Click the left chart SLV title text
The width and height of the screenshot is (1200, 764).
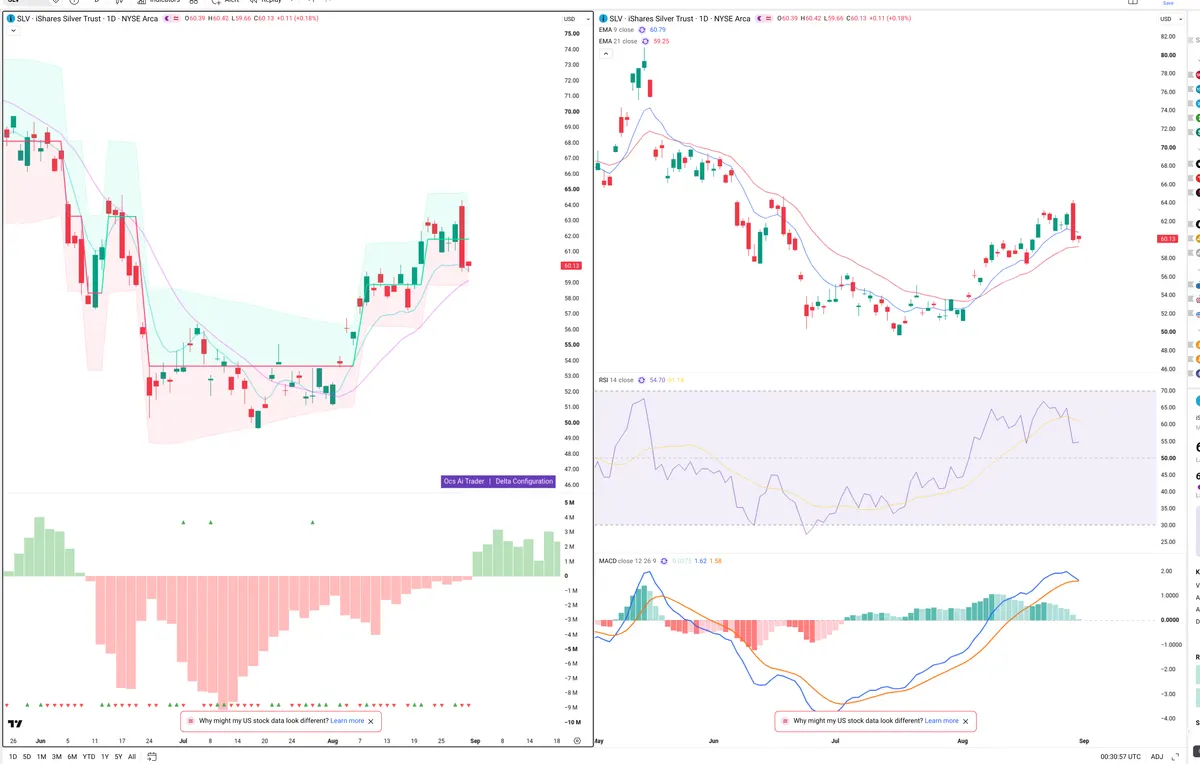point(87,18)
